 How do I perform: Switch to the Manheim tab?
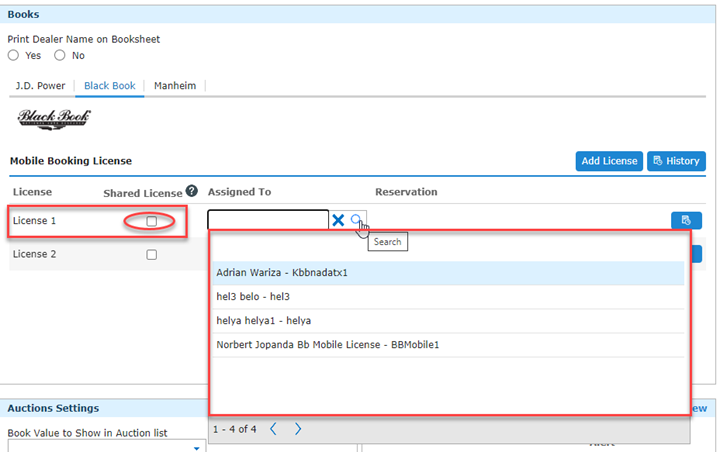[175, 86]
